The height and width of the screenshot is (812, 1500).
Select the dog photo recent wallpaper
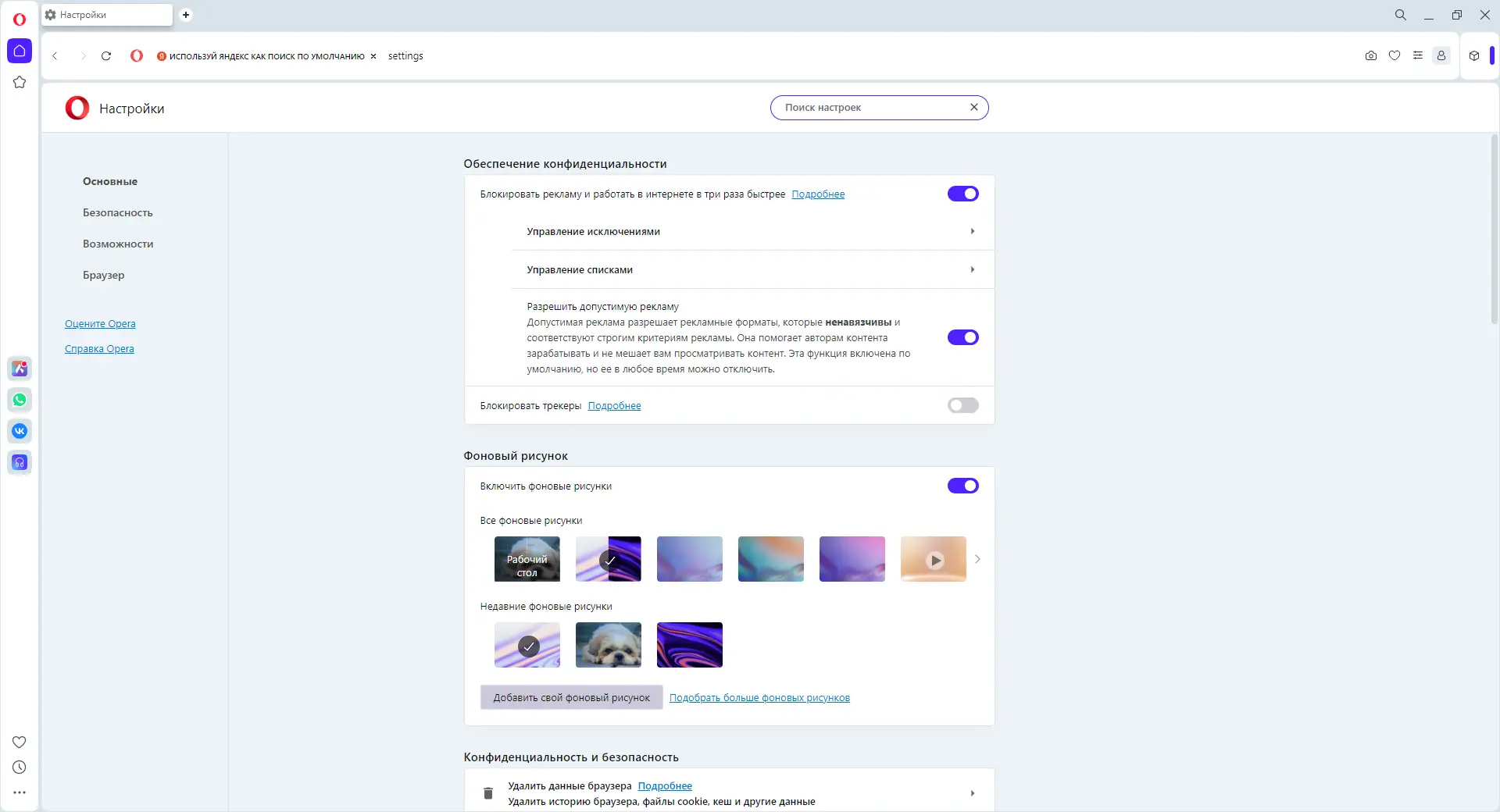pos(609,645)
